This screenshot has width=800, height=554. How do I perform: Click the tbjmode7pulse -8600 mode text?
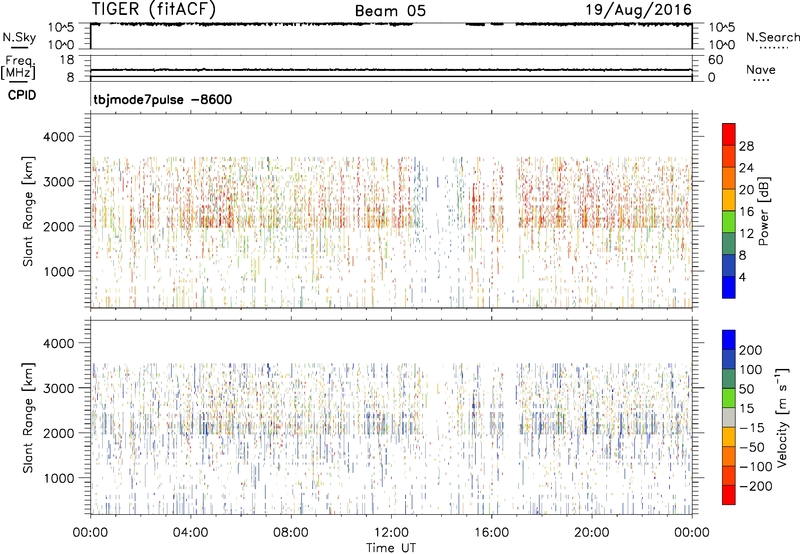click(162, 99)
